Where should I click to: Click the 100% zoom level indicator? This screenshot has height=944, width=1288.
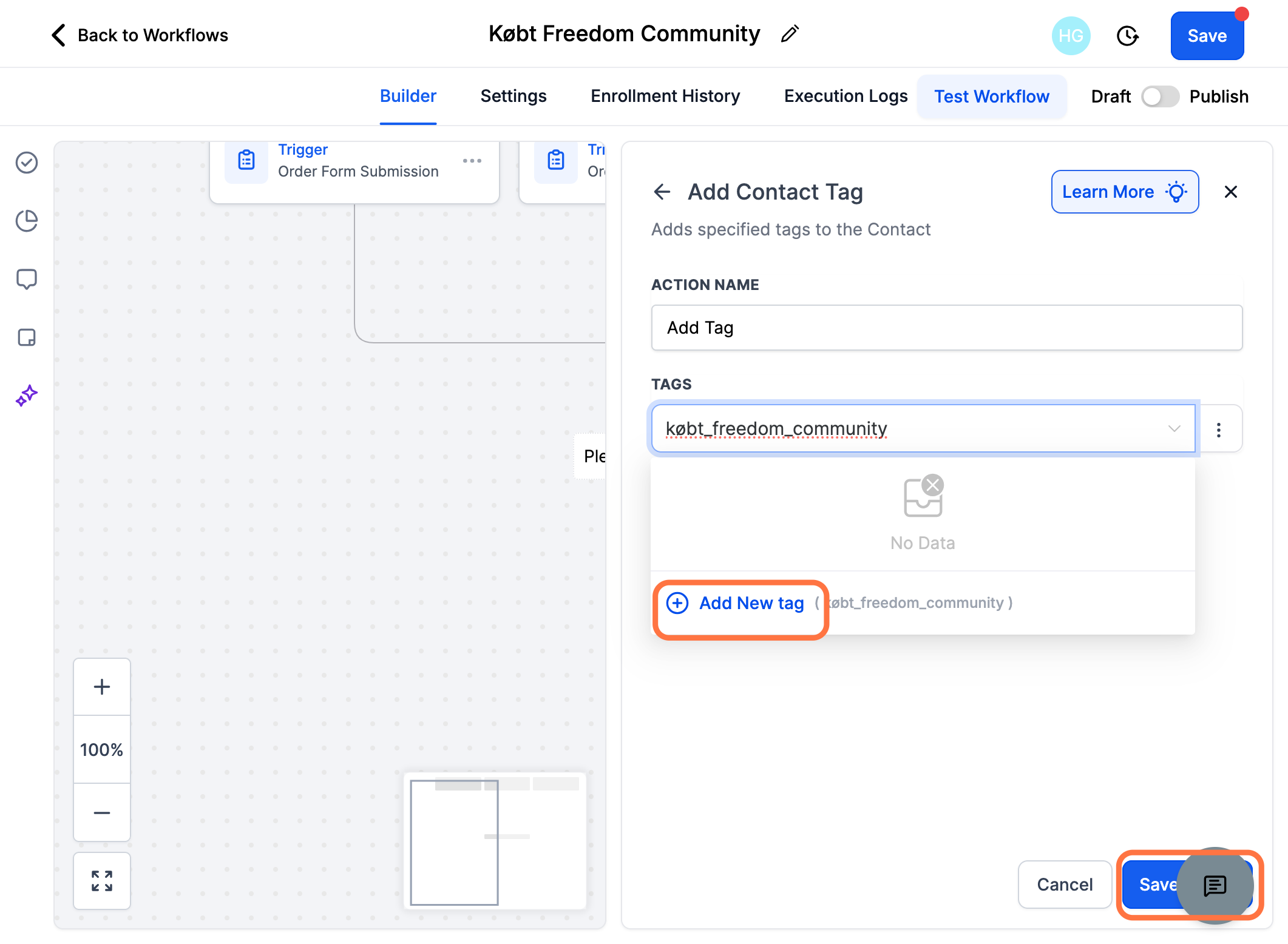(102, 750)
